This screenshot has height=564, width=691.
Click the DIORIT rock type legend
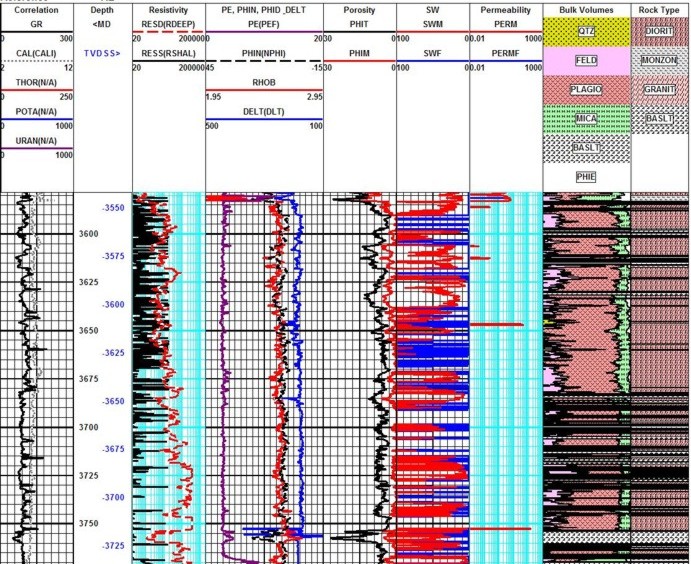point(660,31)
